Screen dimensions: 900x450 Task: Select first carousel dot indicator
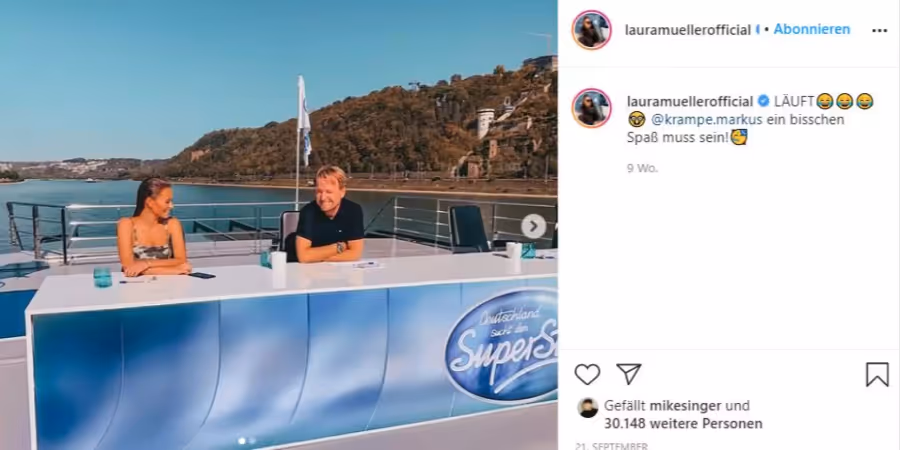point(242,441)
